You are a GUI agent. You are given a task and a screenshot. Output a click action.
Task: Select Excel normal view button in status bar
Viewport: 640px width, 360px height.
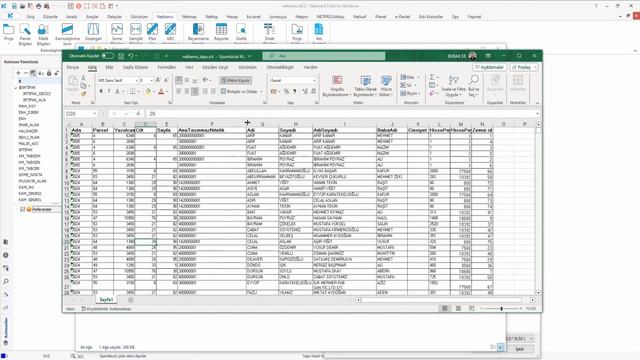(x=445, y=309)
